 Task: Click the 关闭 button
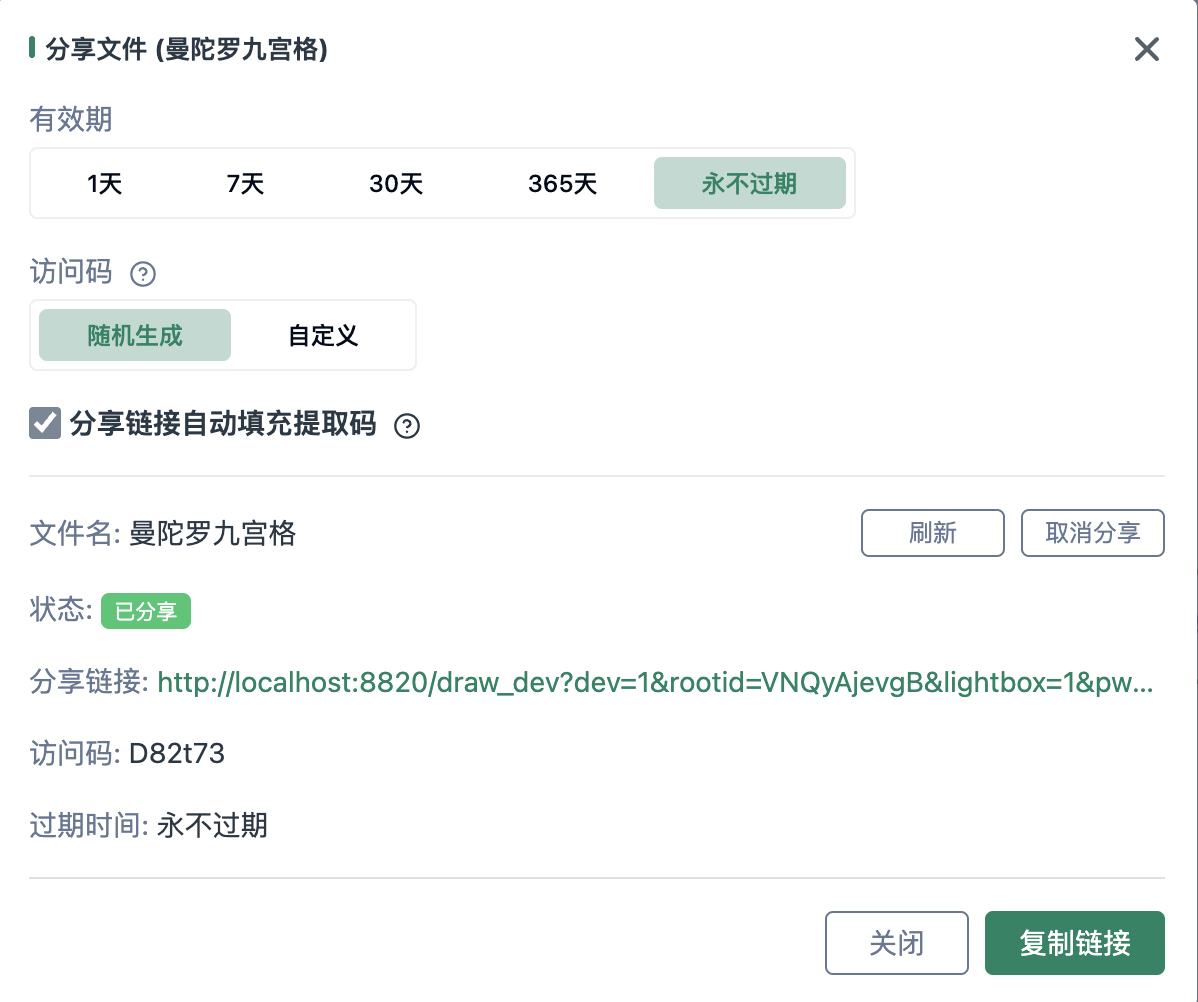pos(896,942)
